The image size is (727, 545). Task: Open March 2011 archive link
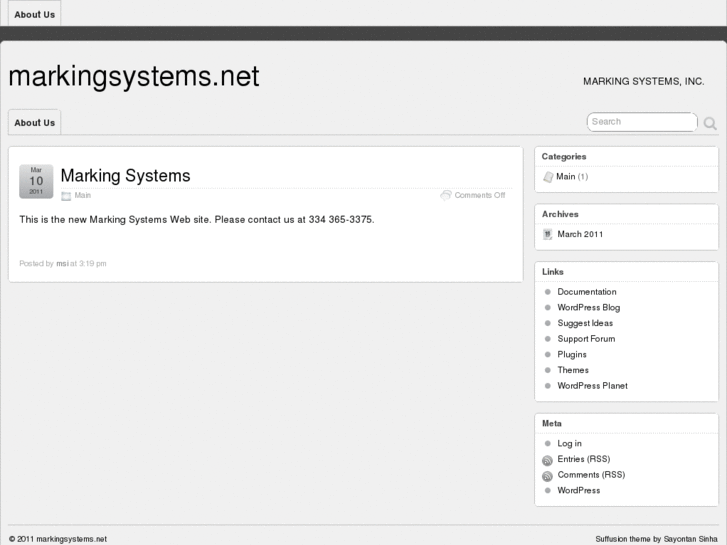point(580,234)
